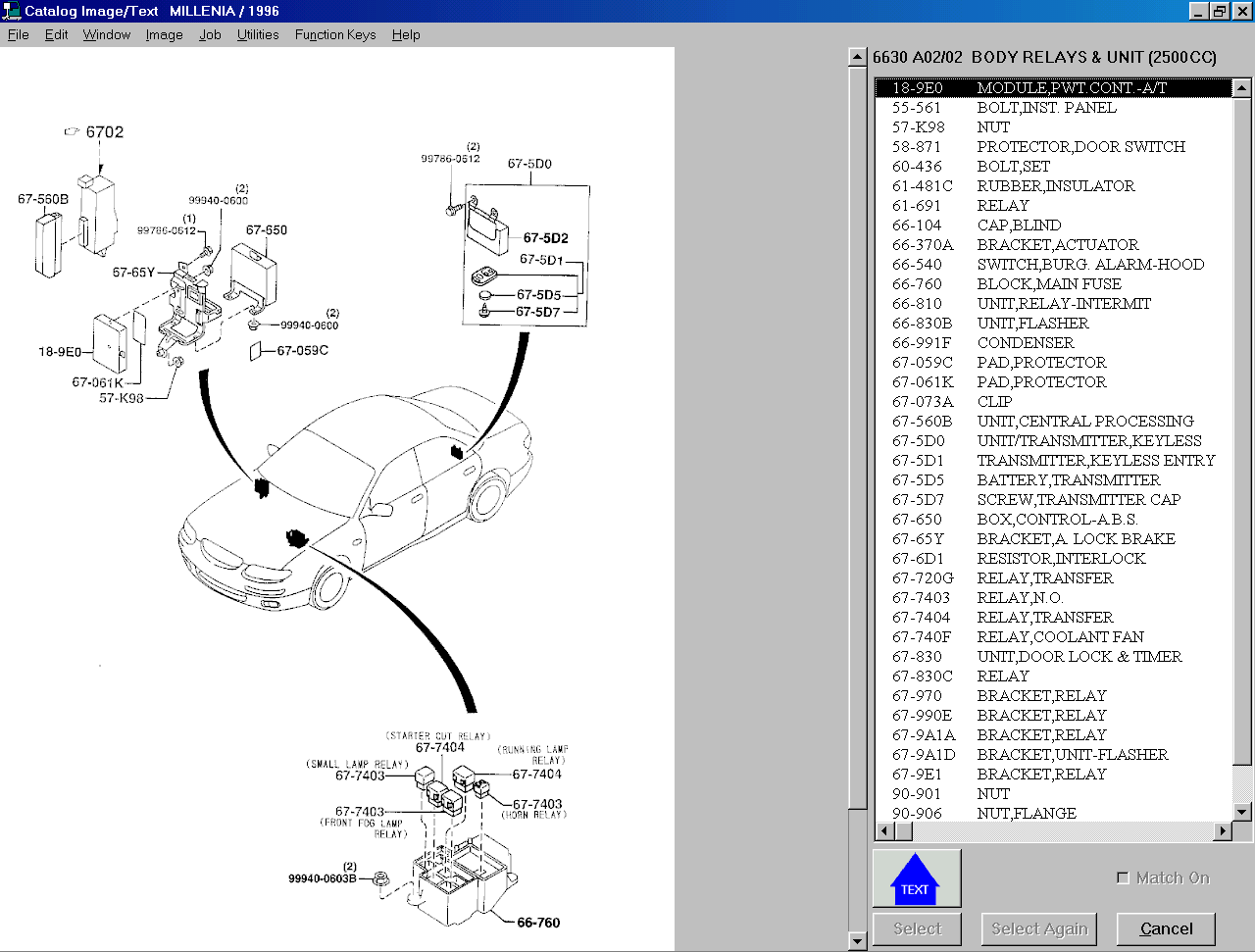Select 66-540 SWITCH,BURG. ALARM-HOOD row
Screen dimensions: 1255x952
[x=1053, y=264]
